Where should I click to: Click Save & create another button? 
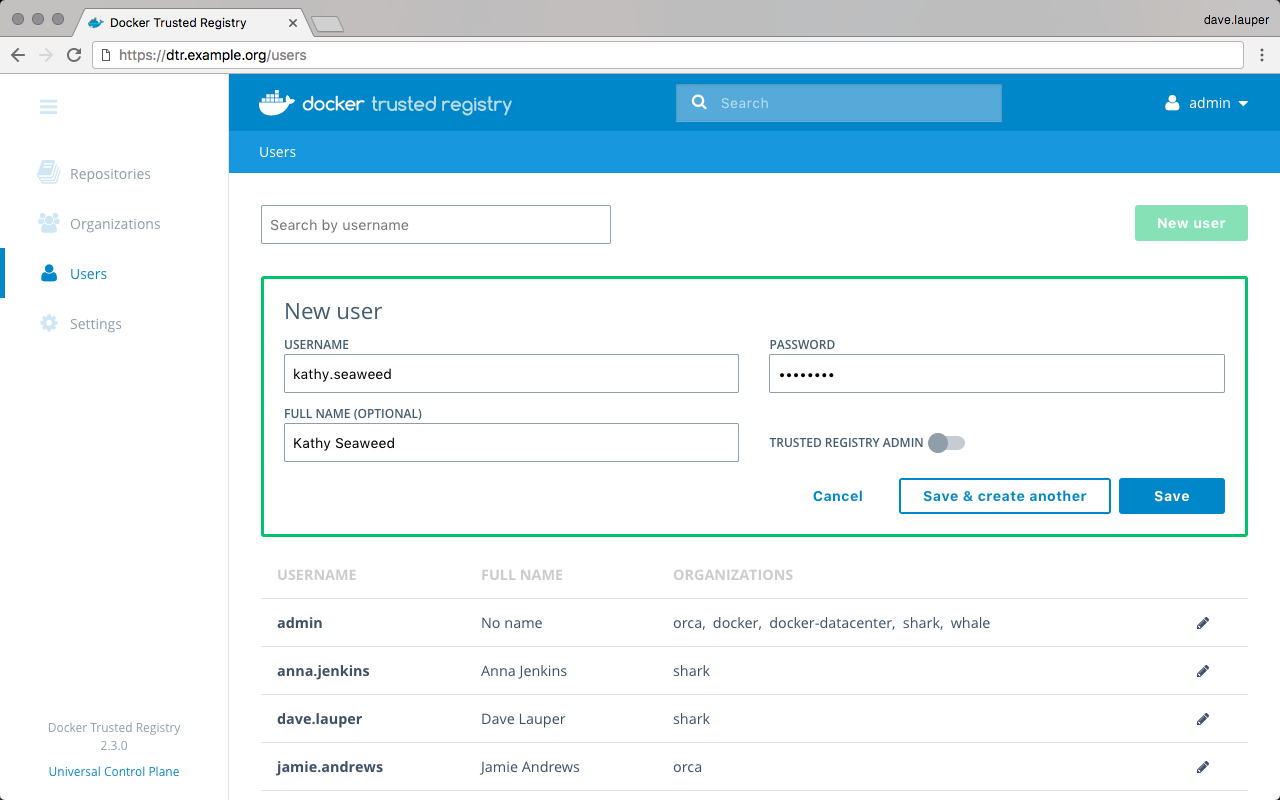tap(1004, 496)
